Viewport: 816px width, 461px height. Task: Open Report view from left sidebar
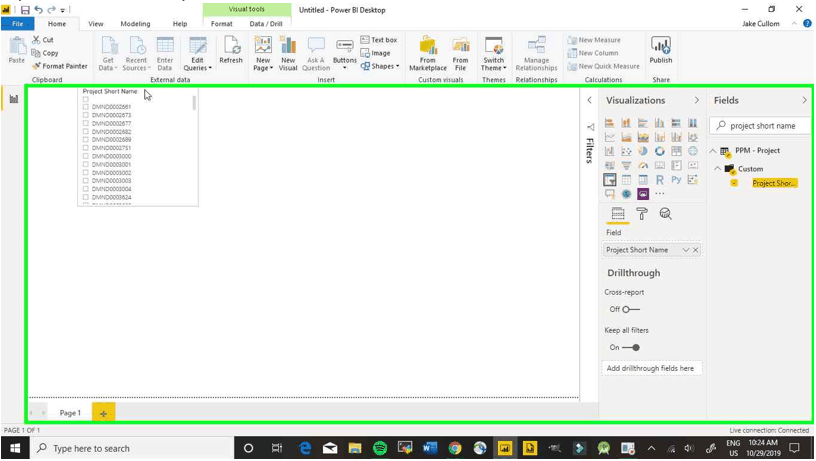coord(14,99)
